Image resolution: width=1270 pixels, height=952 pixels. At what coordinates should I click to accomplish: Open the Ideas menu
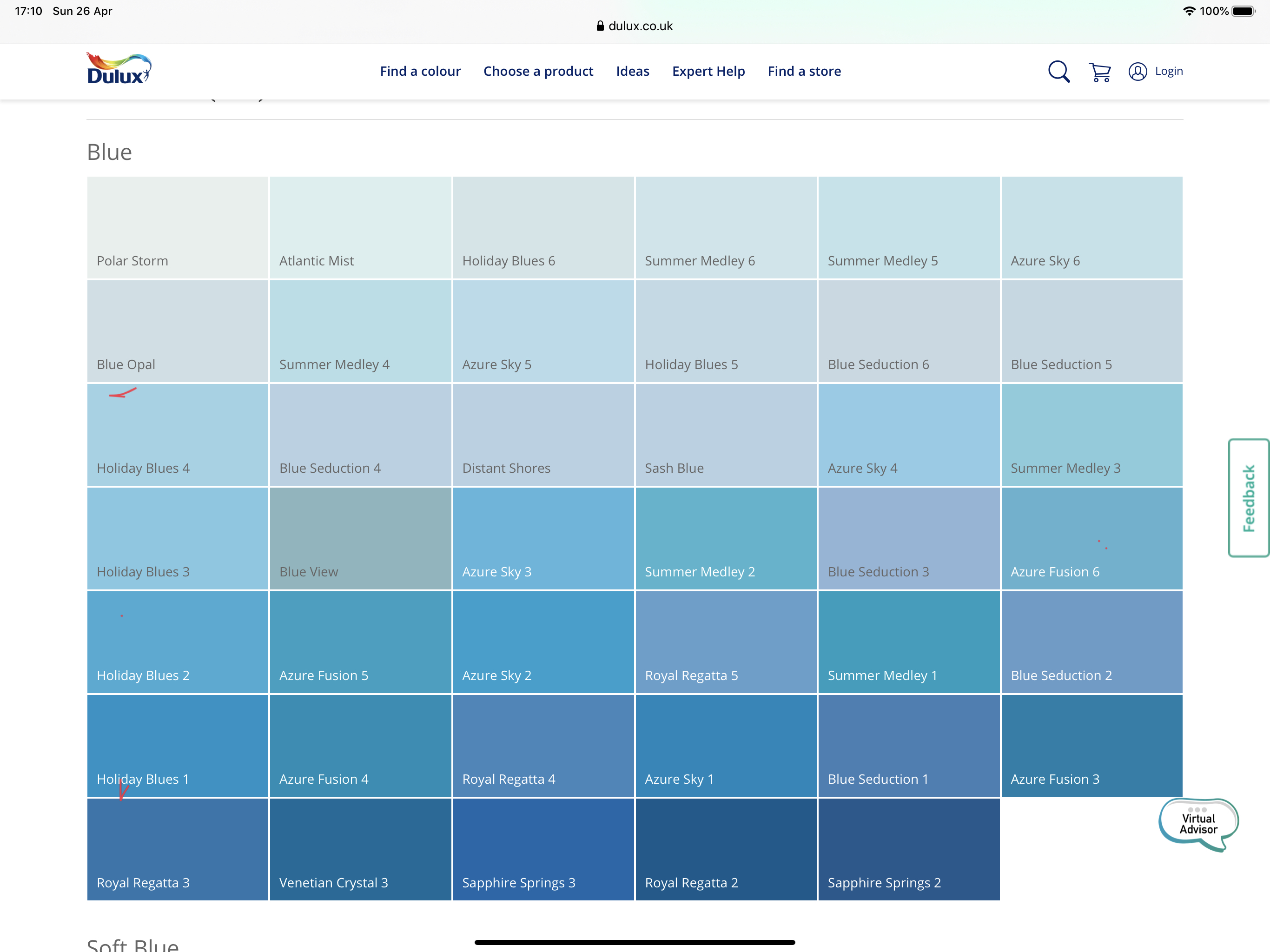point(632,71)
